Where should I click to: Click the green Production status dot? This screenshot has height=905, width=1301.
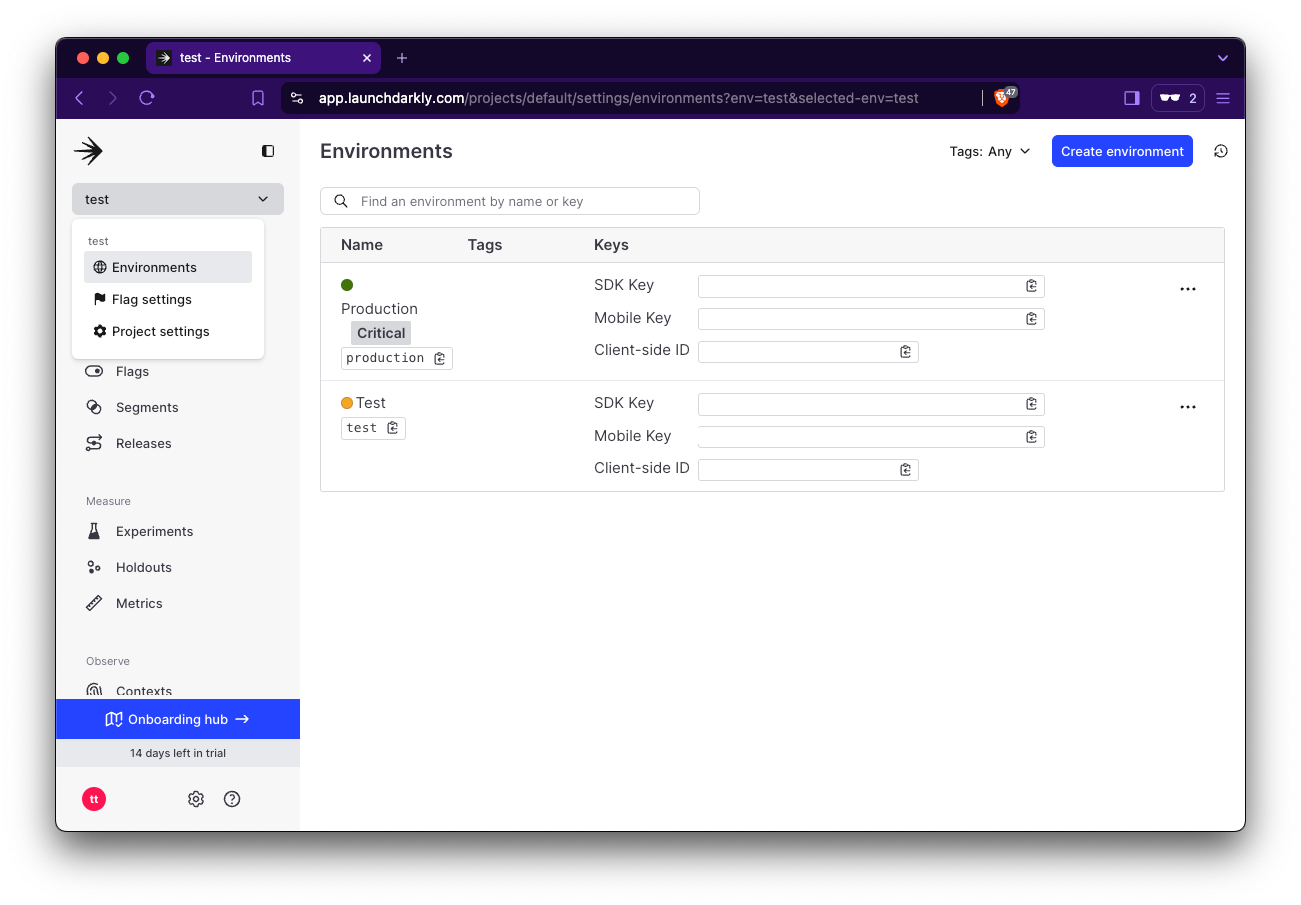[347, 285]
